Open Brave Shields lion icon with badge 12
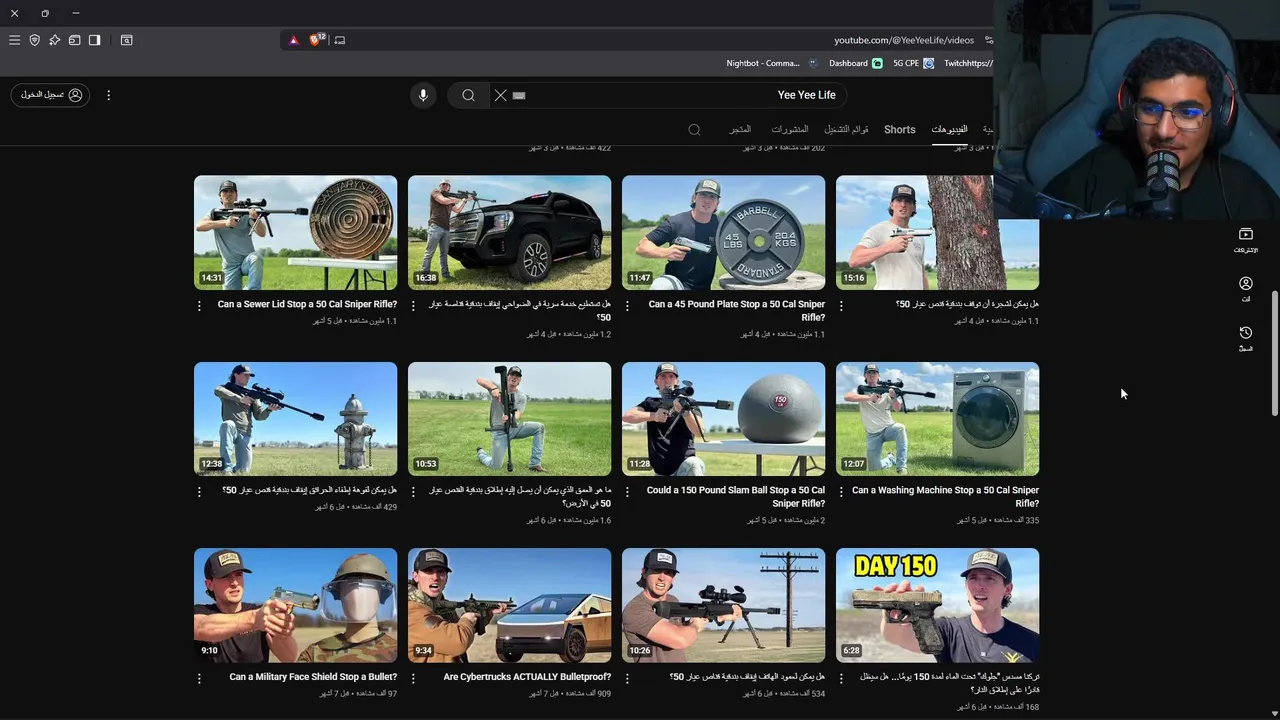Image resolution: width=1280 pixels, height=720 pixels. coord(317,40)
